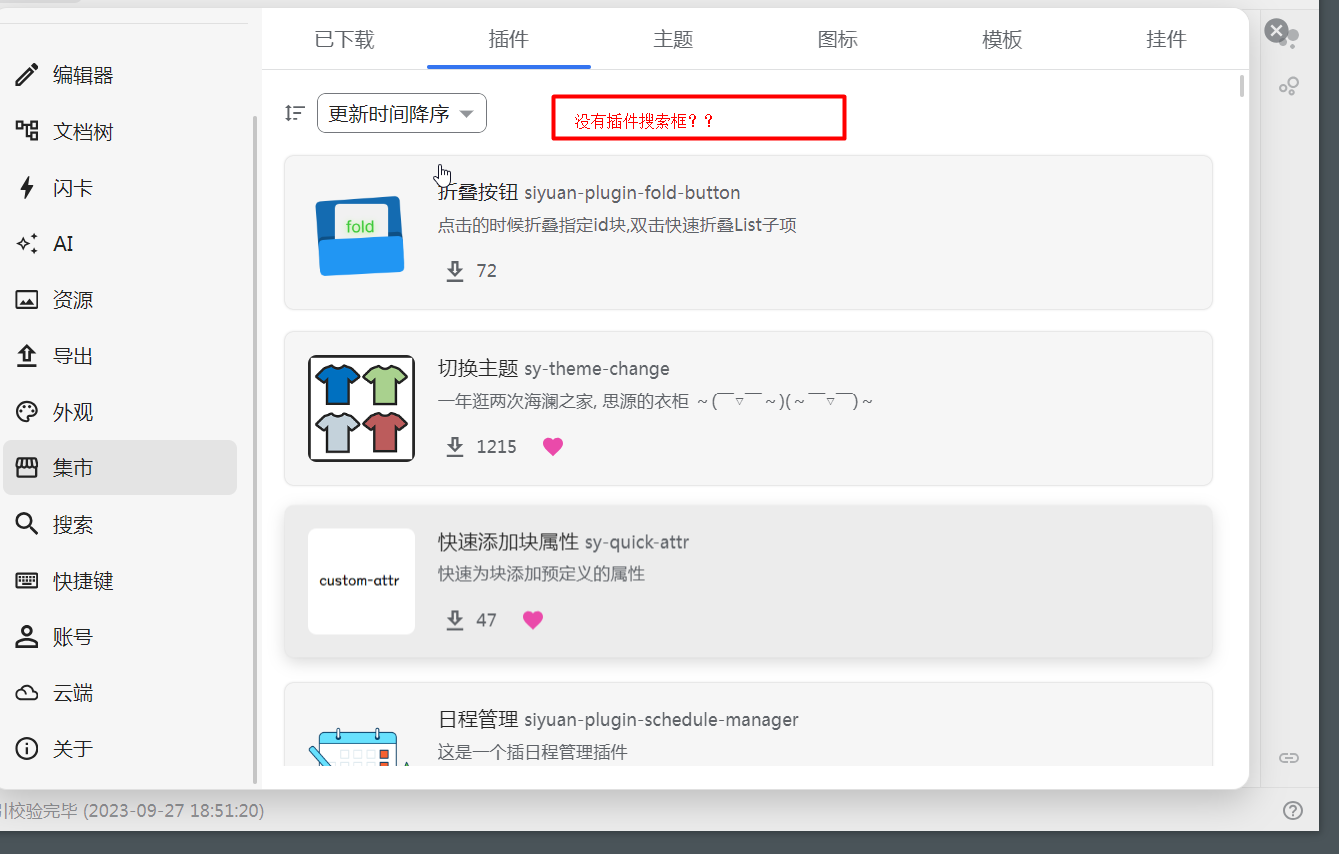Image resolution: width=1339 pixels, height=854 pixels.
Task: Click the 校验完毕 status bar message
Action: [x=132, y=810]
